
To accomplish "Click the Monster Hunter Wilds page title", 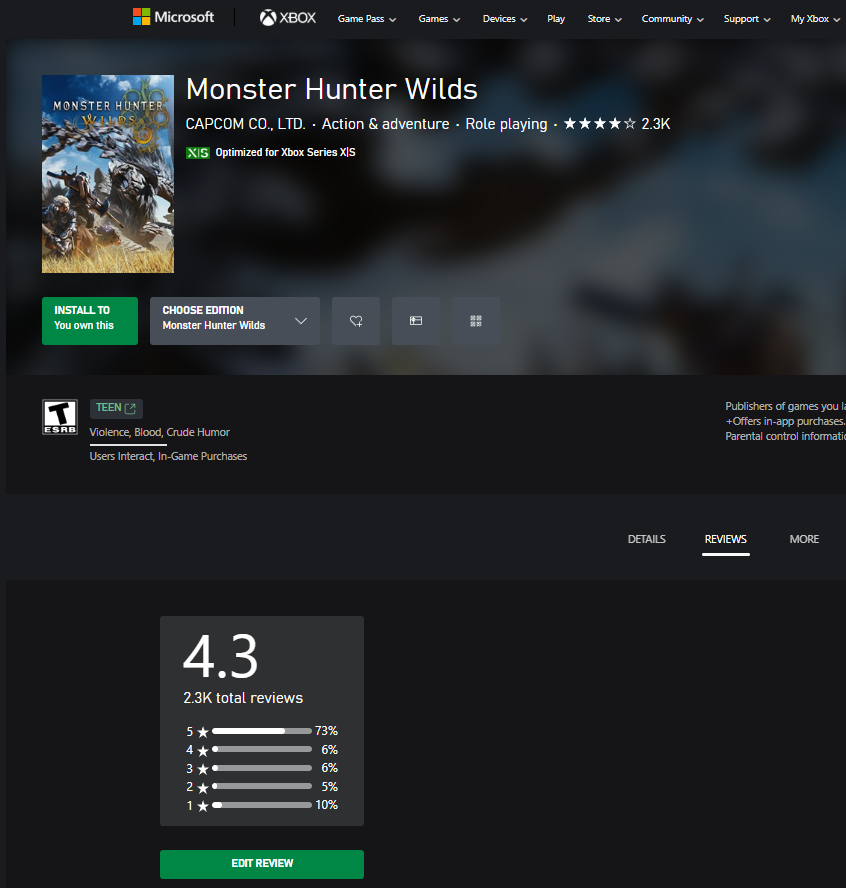I will (332, 89).
